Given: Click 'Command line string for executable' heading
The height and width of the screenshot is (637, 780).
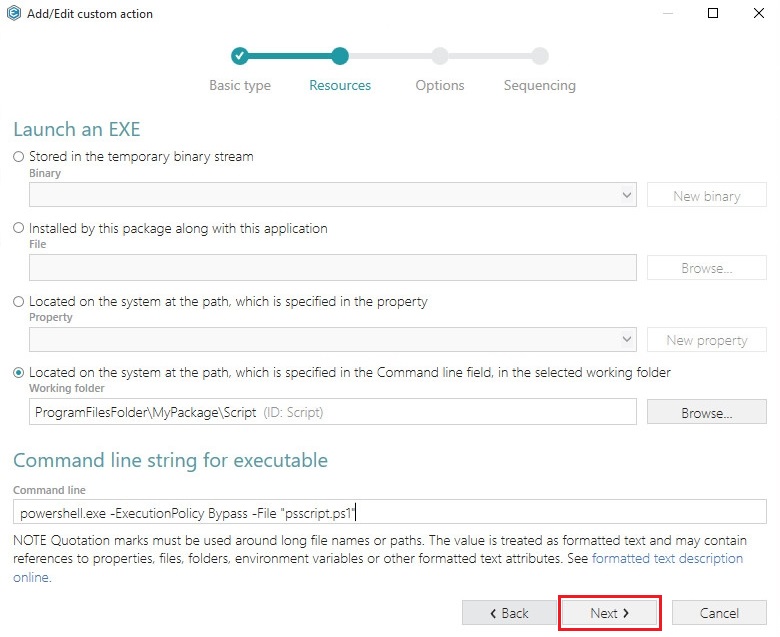Looking at the screenshot, I should point(170,460).
